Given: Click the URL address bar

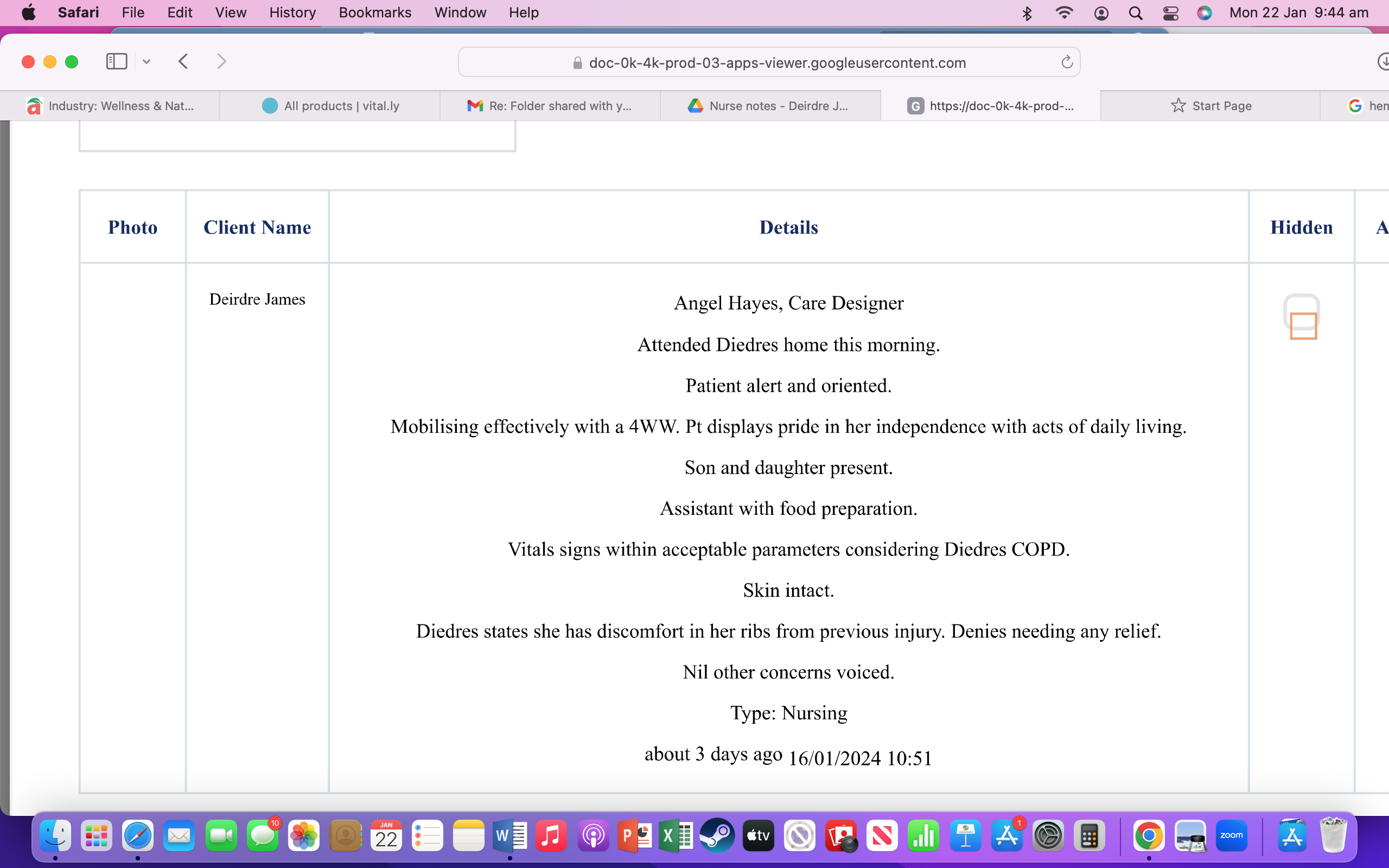Looking at the screenshot, I should point(769,62).
